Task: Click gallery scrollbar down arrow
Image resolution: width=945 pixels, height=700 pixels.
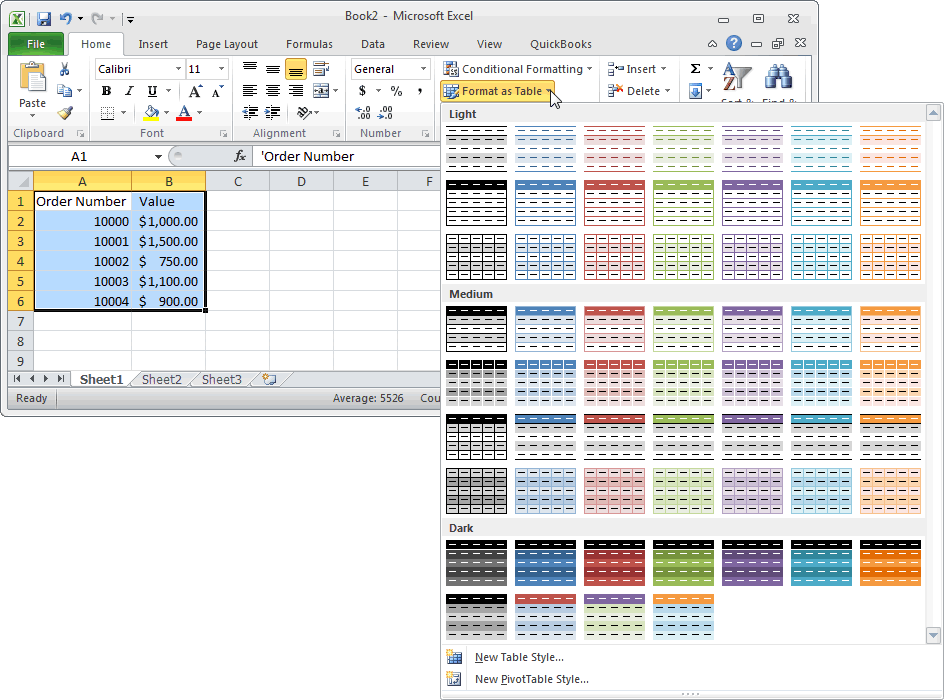Action: (934, 635)
